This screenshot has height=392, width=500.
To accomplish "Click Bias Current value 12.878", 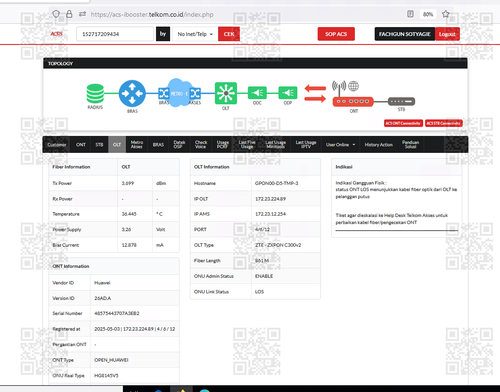I will click(129, 245).
